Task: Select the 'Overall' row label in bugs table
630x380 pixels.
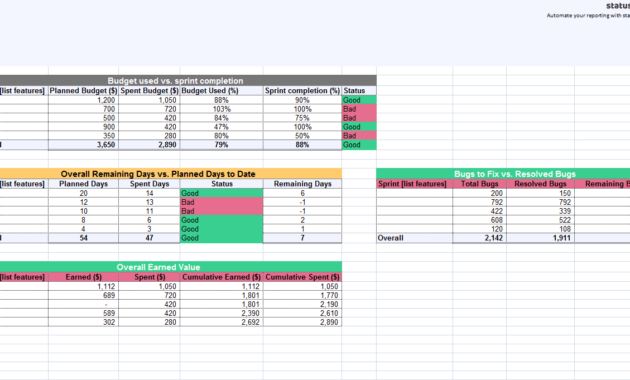Action: [x=414, y=238]
